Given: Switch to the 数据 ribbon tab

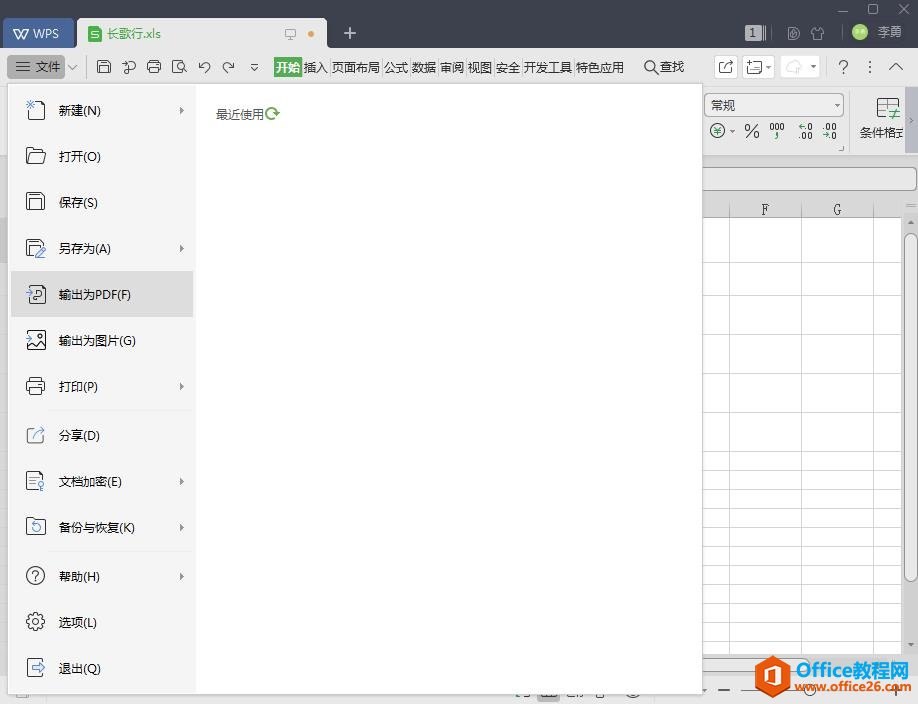Looking at the screenshot, I should [x=424, y=67].
